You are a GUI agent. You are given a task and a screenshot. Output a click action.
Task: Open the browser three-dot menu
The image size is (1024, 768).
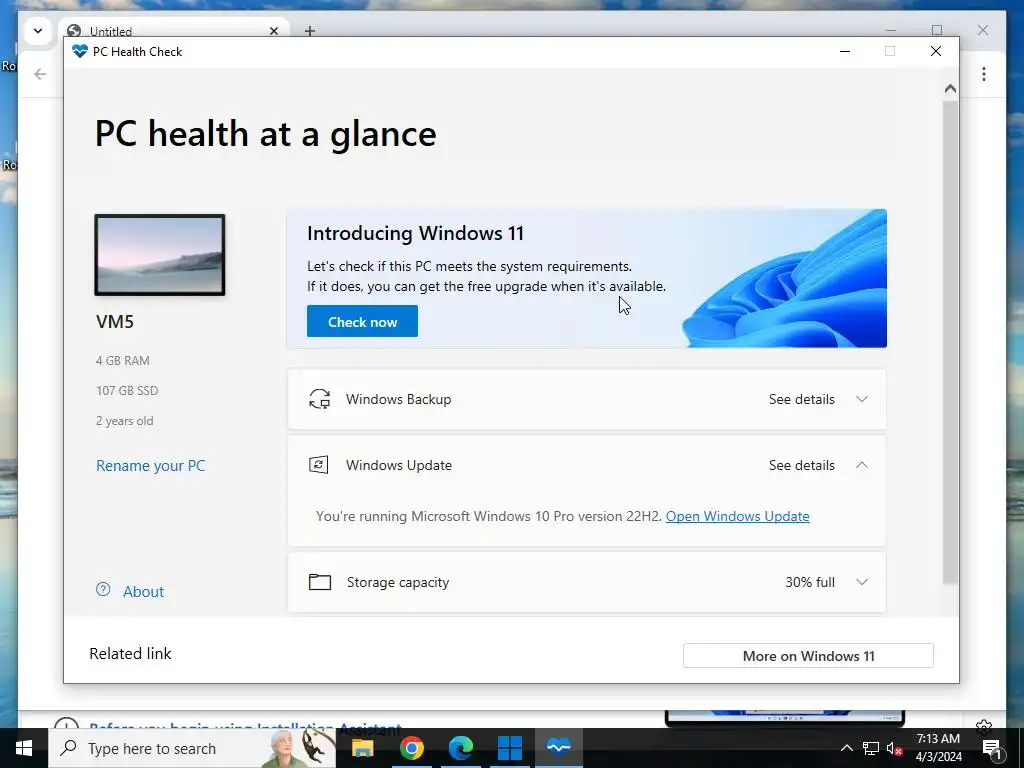pos(984,74)
